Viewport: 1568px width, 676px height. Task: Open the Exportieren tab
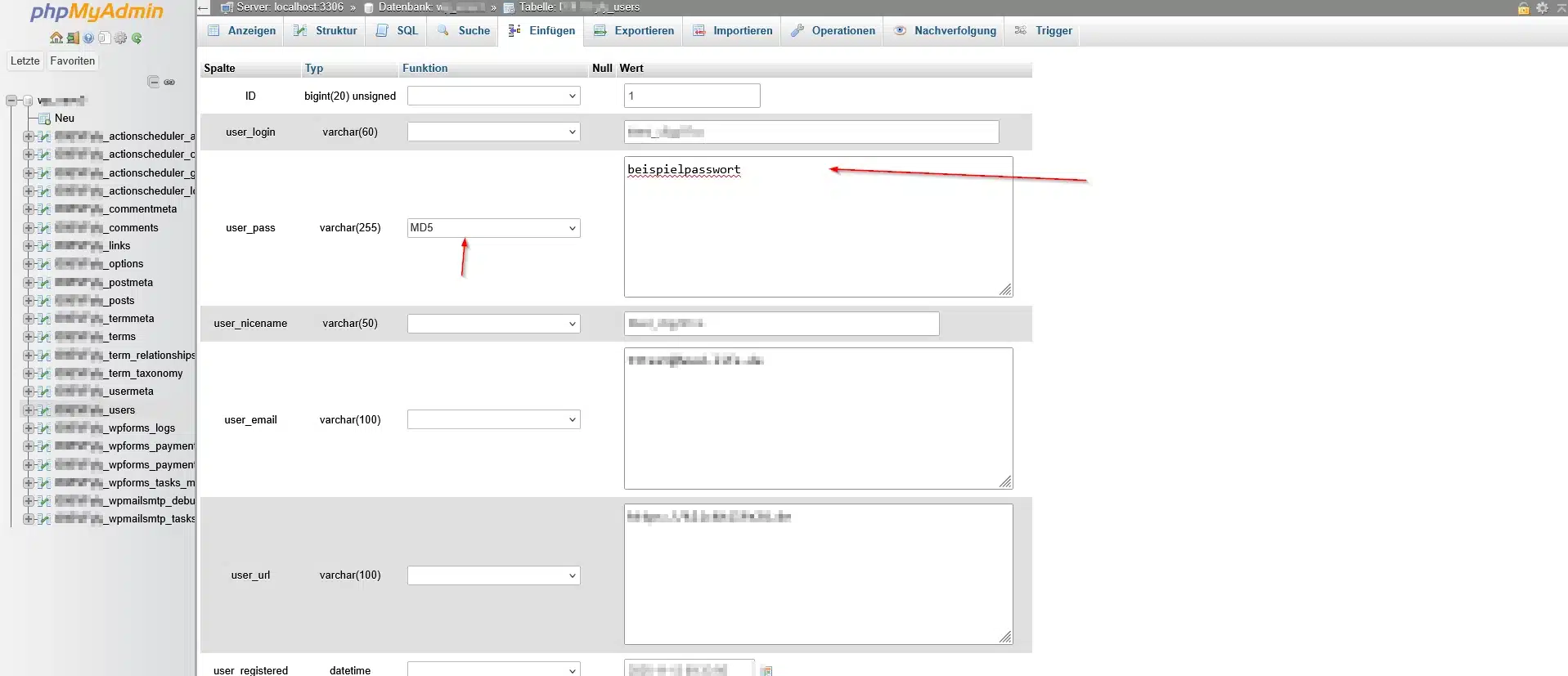tap(634, 31)
